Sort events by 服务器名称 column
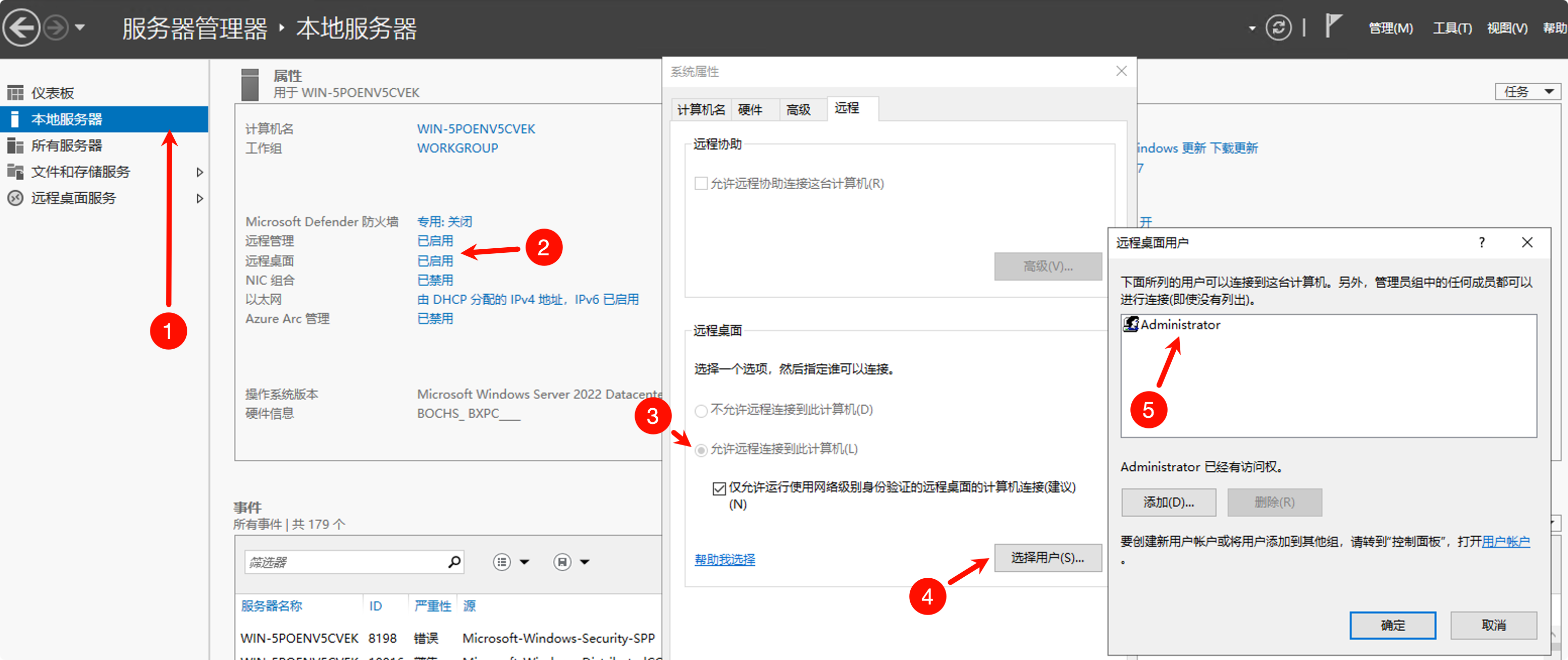1568x660 pixels. tap(272, 606)
